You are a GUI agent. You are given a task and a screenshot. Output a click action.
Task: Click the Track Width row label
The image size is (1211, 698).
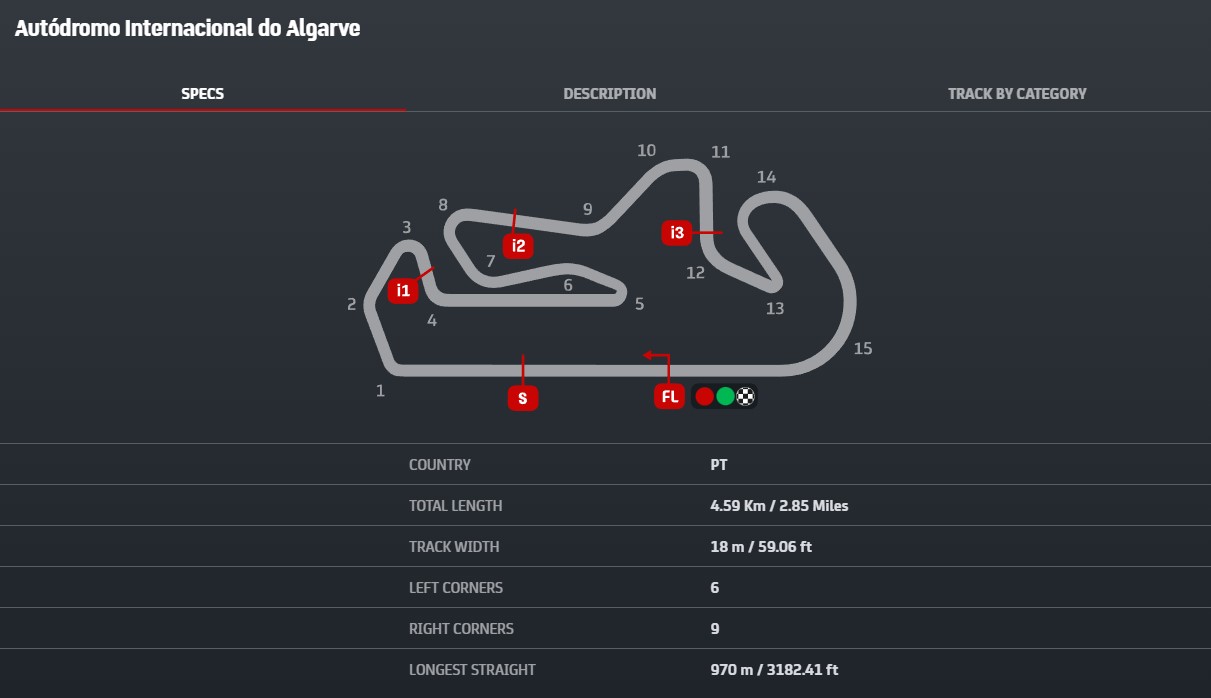click(x=454, y=547)
